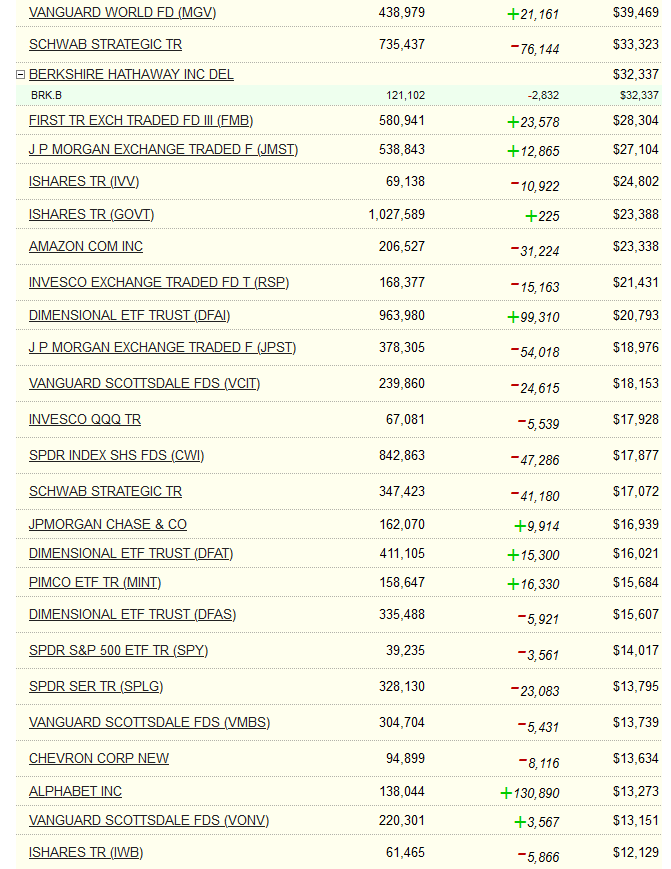Open J P MORGAN EXCHANGE TRADED F (JMST)

click(x=163, y=150)
